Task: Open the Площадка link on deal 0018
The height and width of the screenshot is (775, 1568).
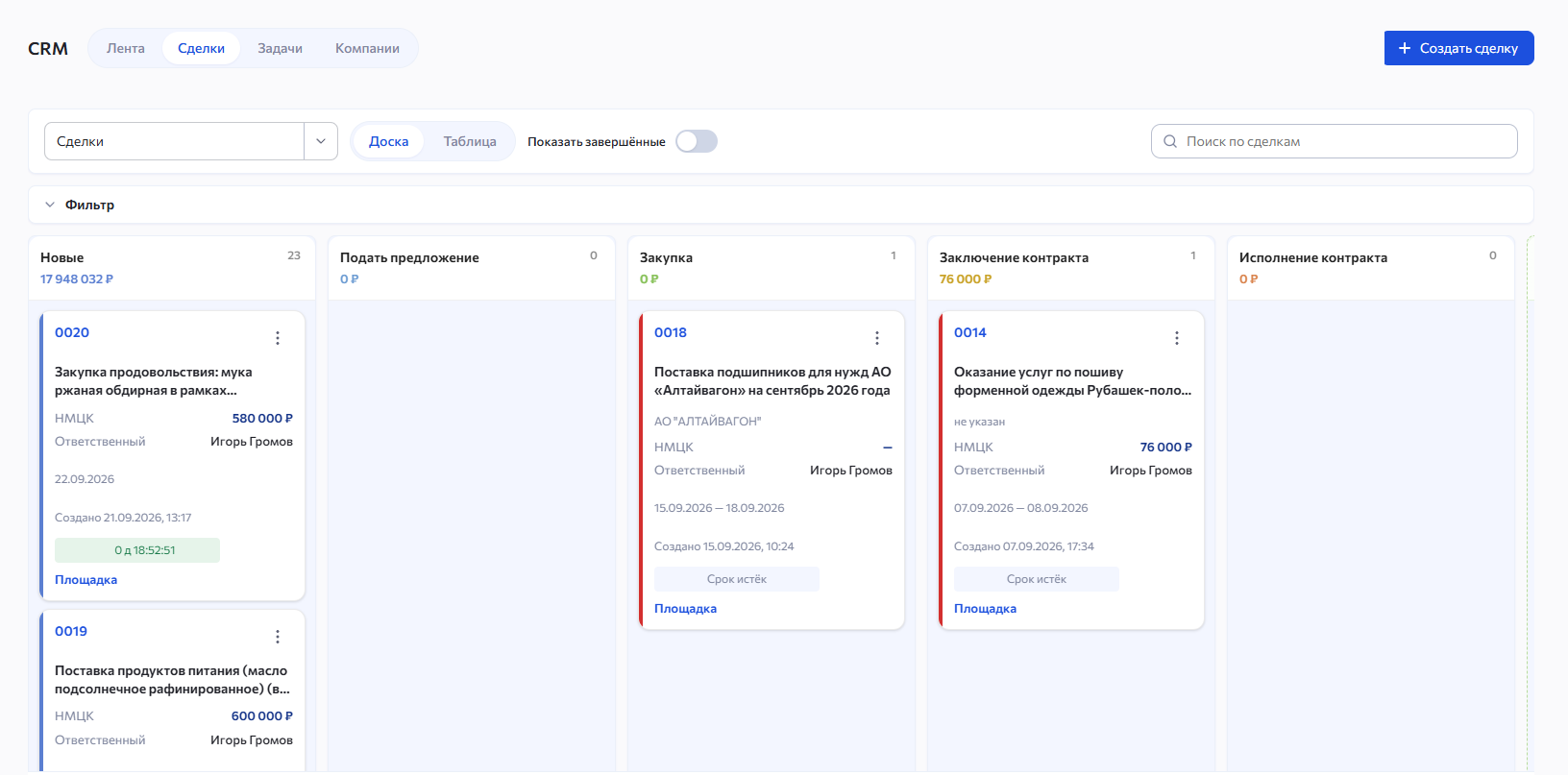Action: click(x=686, y=609)
